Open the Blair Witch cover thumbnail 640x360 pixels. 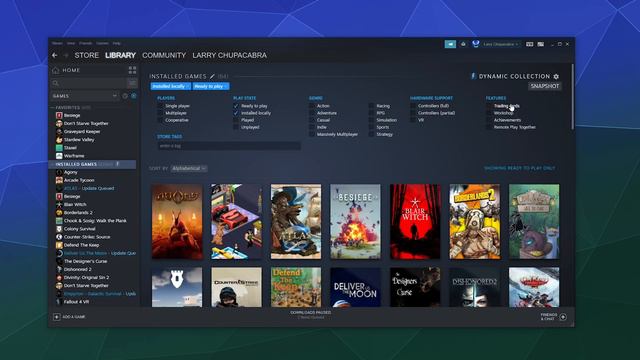415,222
